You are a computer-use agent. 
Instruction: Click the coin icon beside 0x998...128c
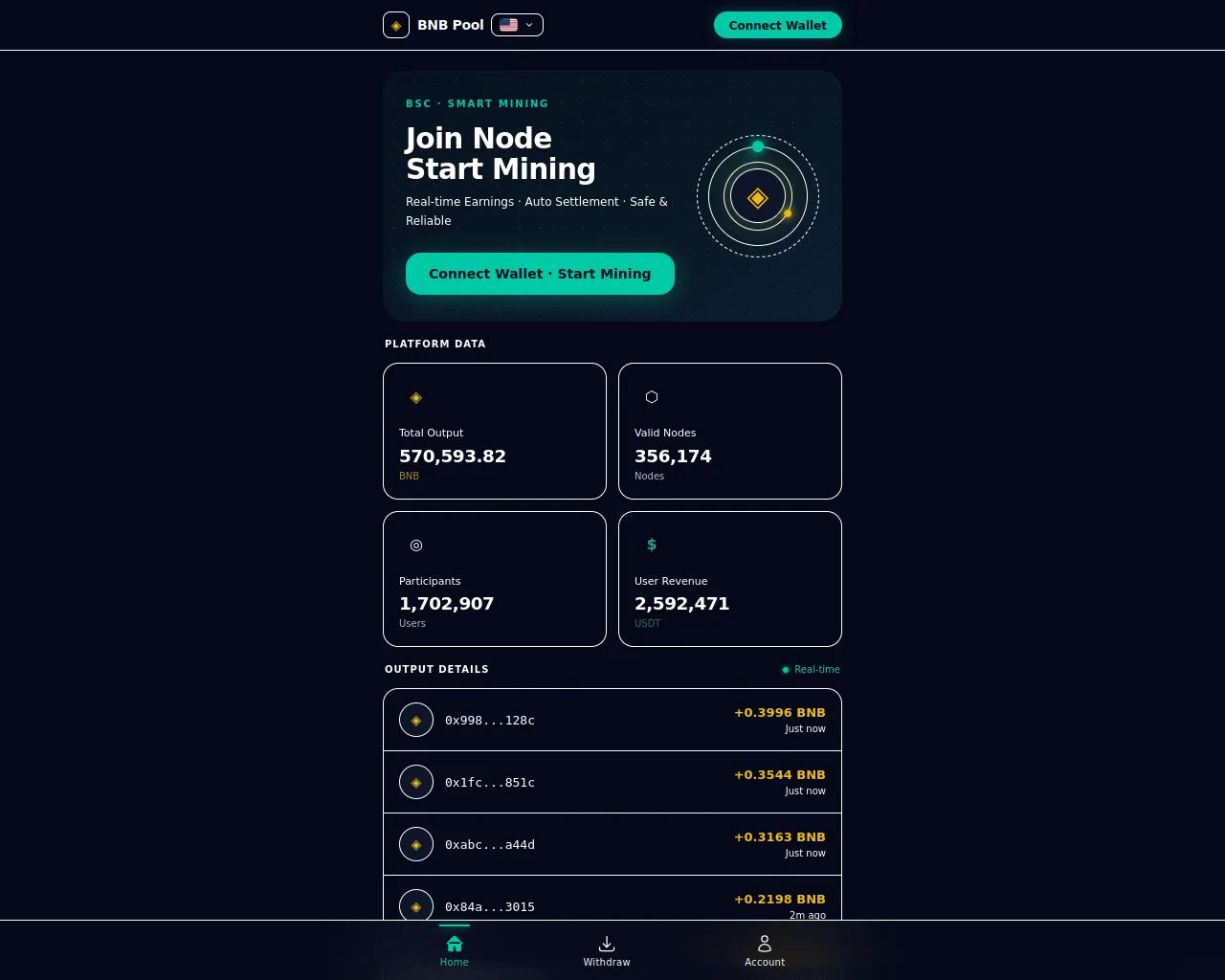coord(416,720)
